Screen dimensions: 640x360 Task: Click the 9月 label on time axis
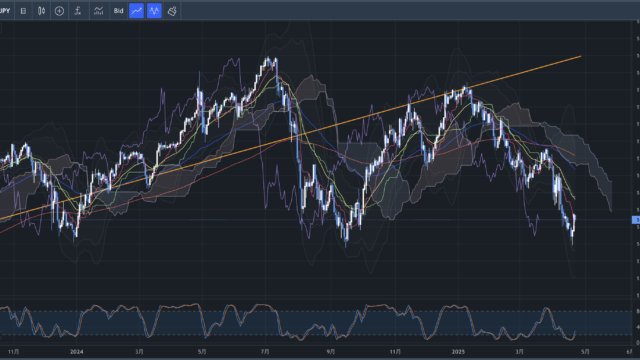point(331,352)
